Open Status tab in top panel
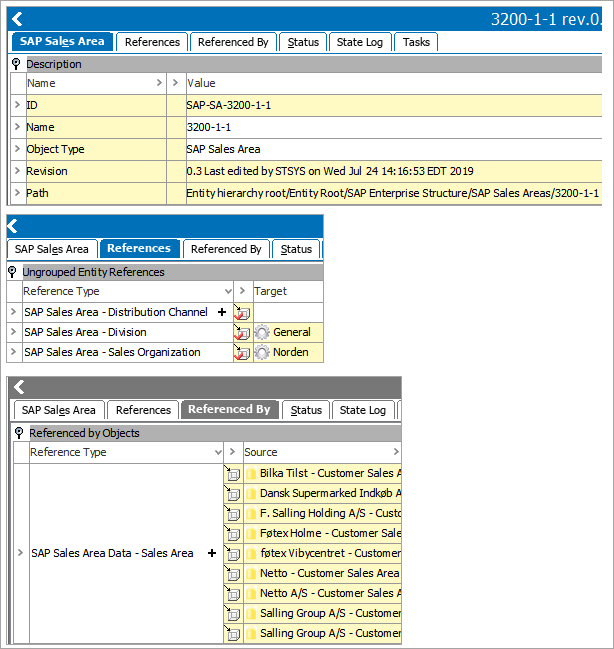The image size is (614, 649). pyautogui.click(x=303, y=42)
